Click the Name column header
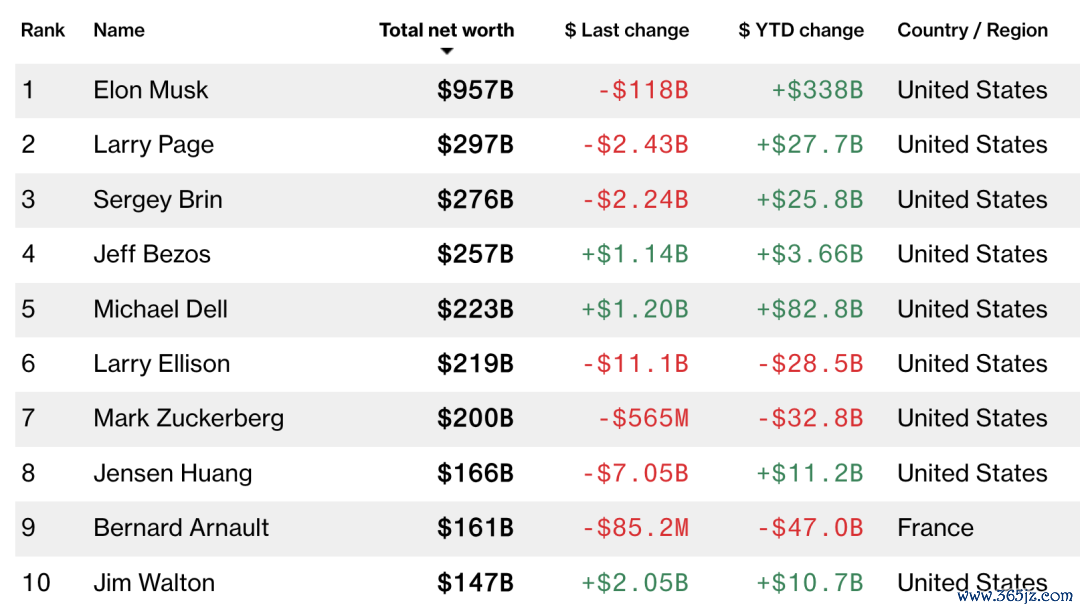This screenshot has width=1080, height=611. pyautogui.click(x=119, y=30)
